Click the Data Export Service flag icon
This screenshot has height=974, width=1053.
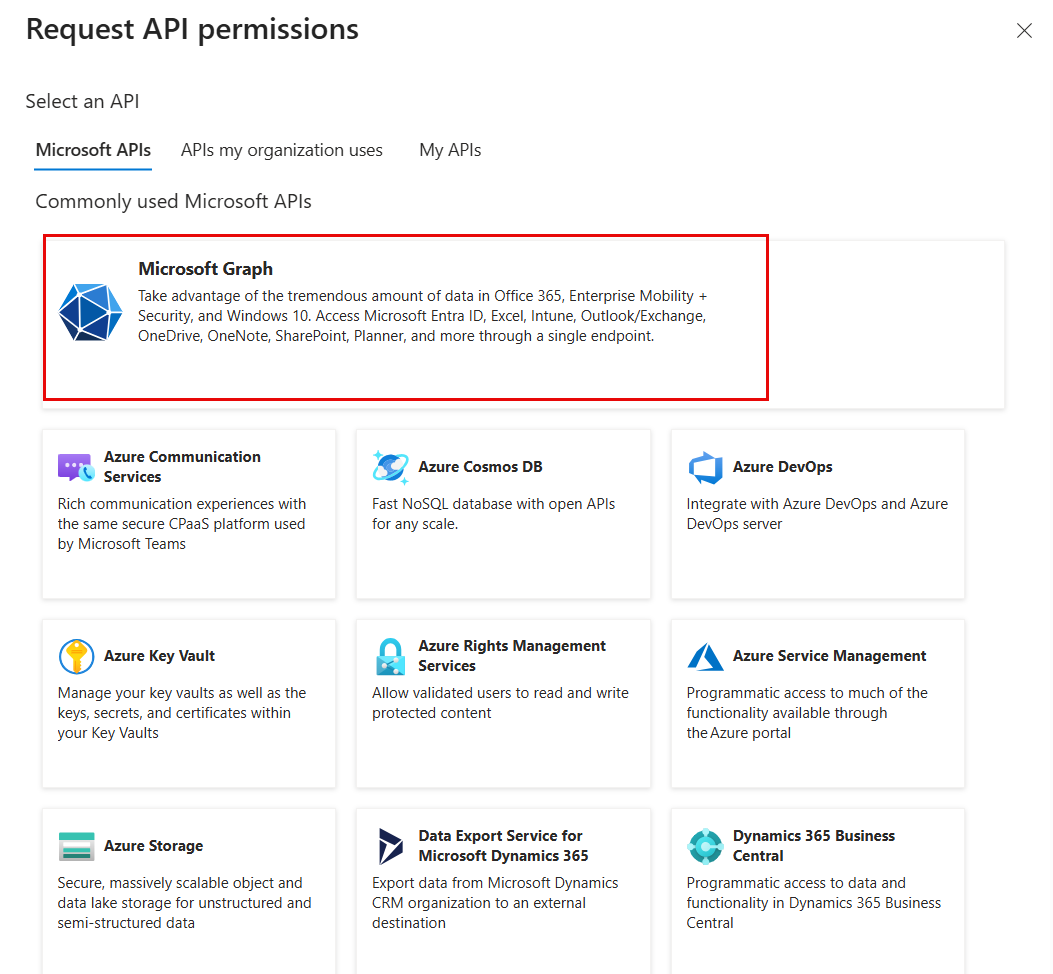click(390, 846)
